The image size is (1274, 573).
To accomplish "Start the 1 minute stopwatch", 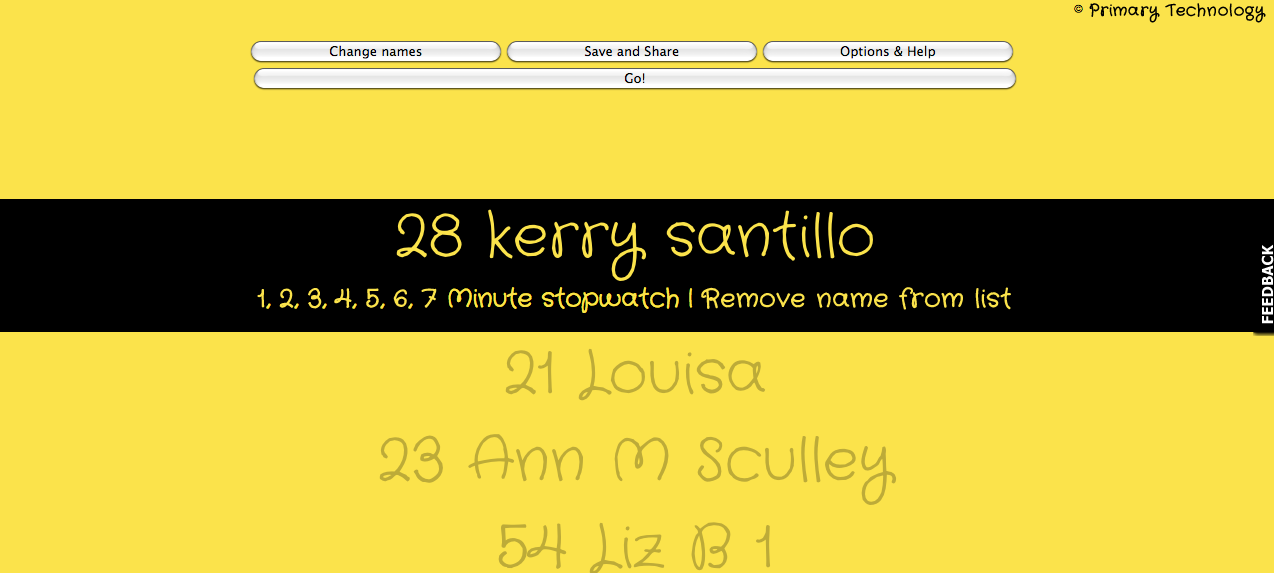I will 263,299.
